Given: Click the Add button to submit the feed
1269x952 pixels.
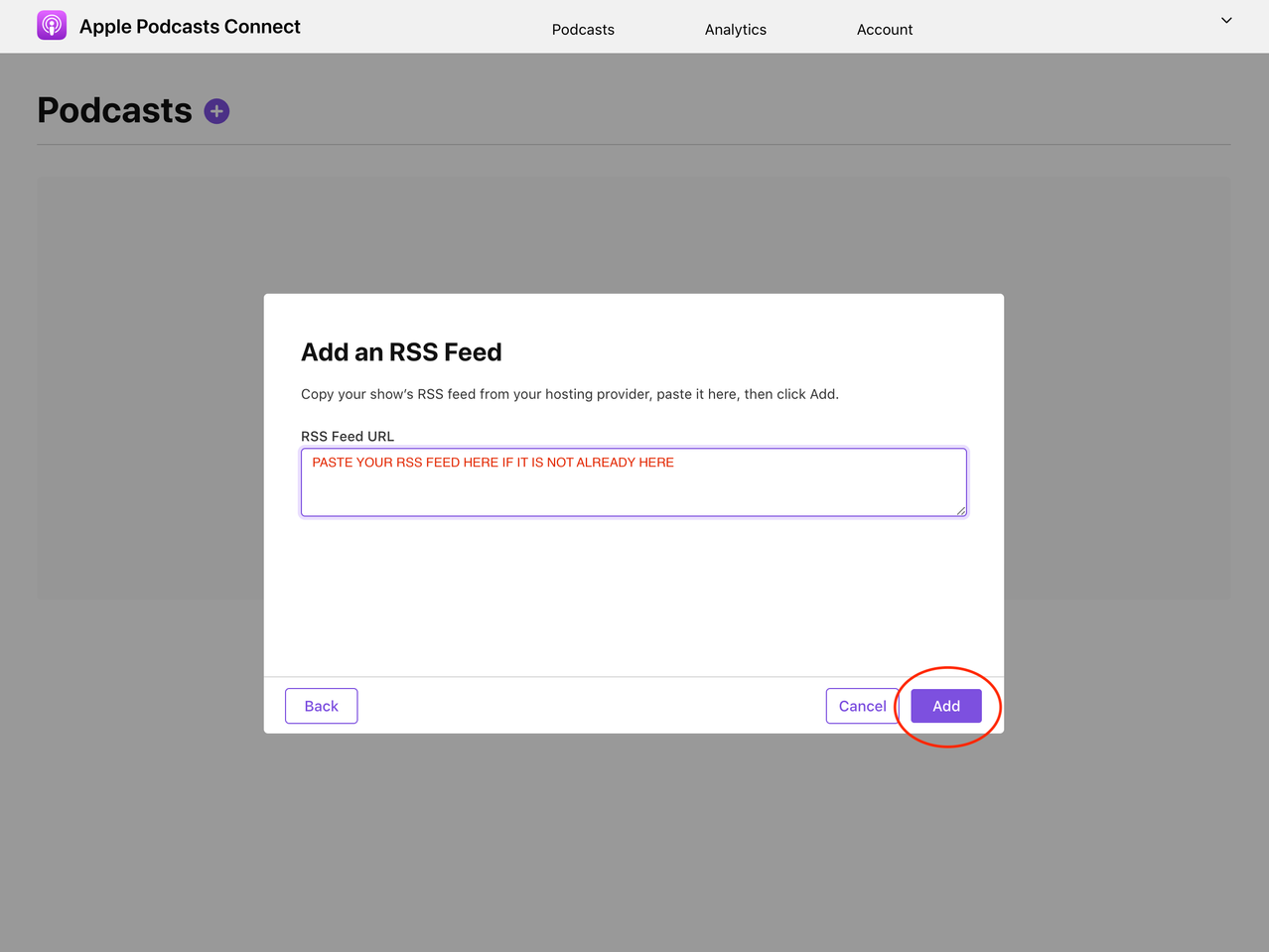Looking at the screenshot, I should pos(945,706).
